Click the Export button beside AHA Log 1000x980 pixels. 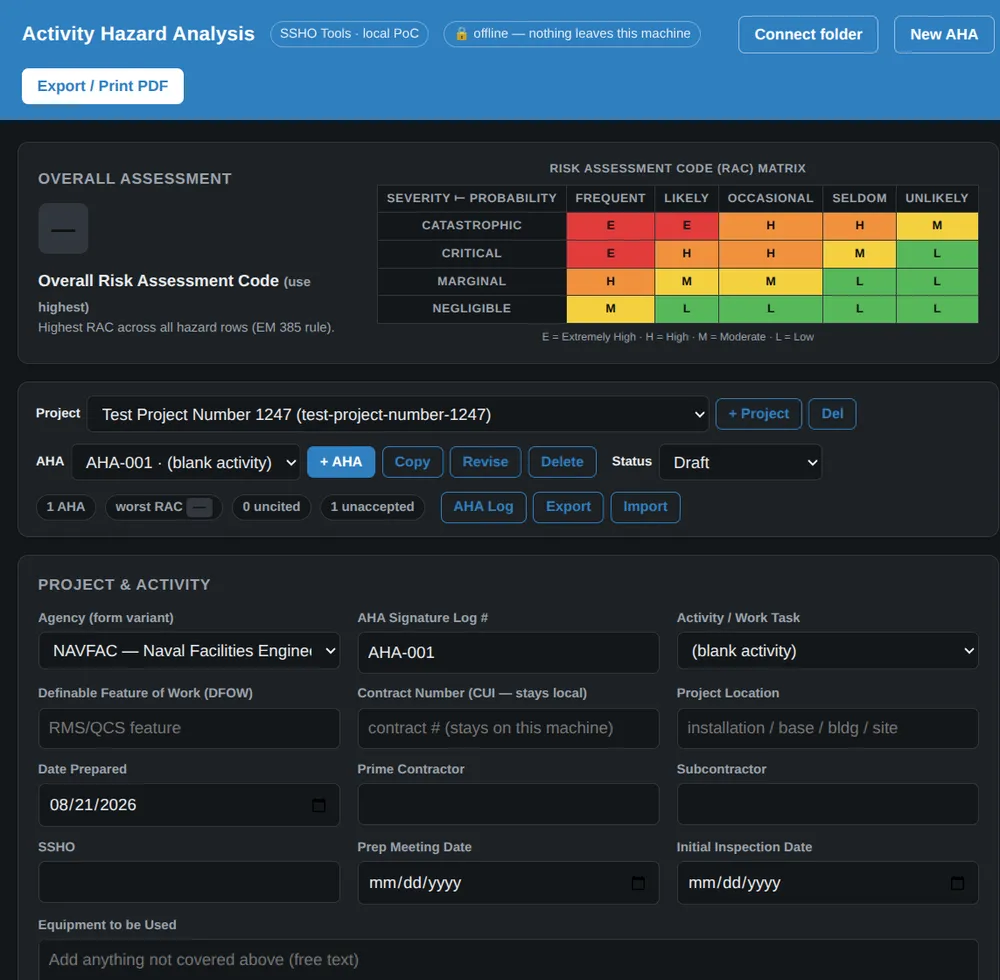pos(568,507)
